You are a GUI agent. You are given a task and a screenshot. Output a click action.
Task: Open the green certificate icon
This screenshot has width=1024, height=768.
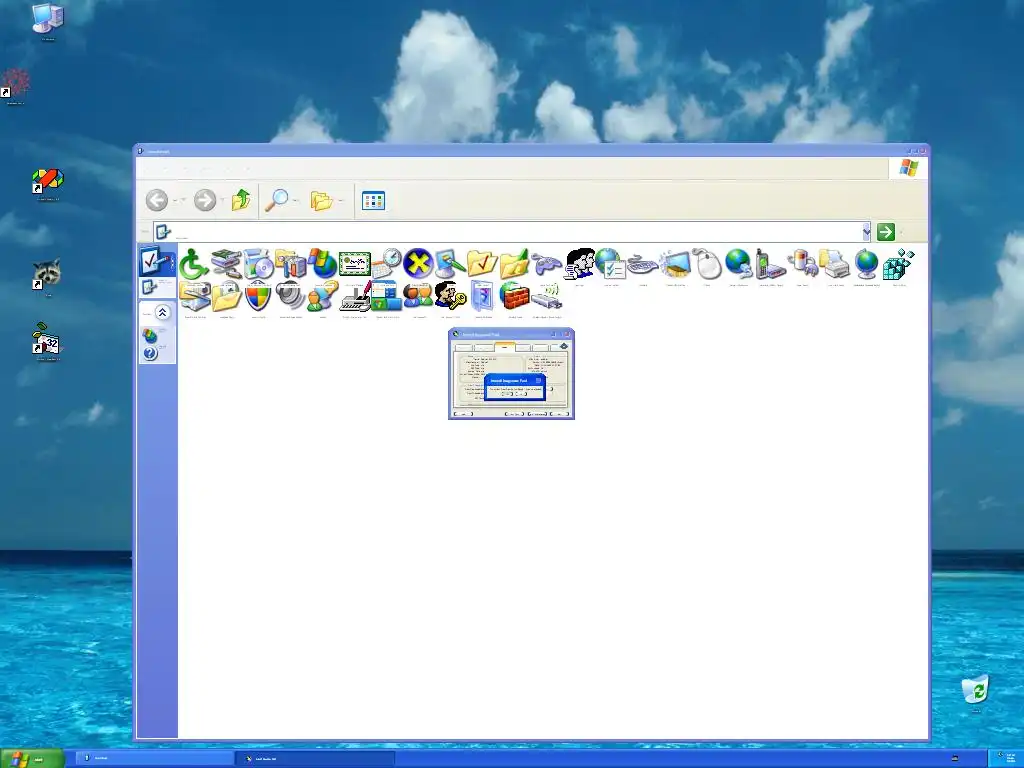[x=355, y=264]
